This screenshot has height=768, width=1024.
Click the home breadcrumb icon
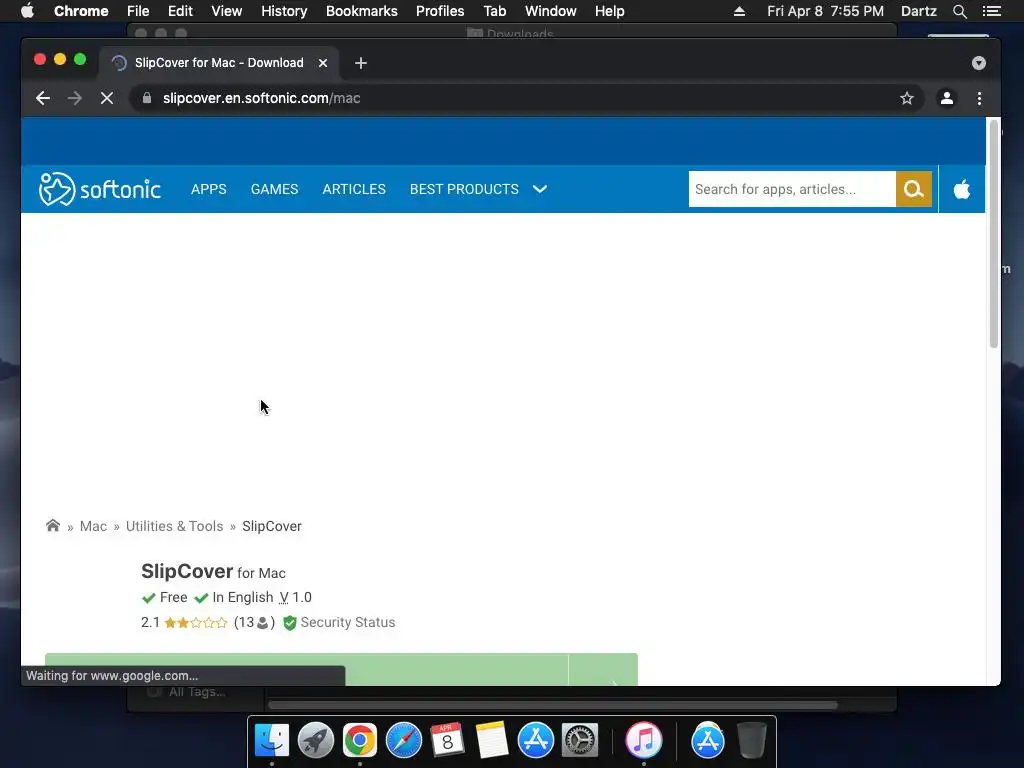(x=53, y=525)
